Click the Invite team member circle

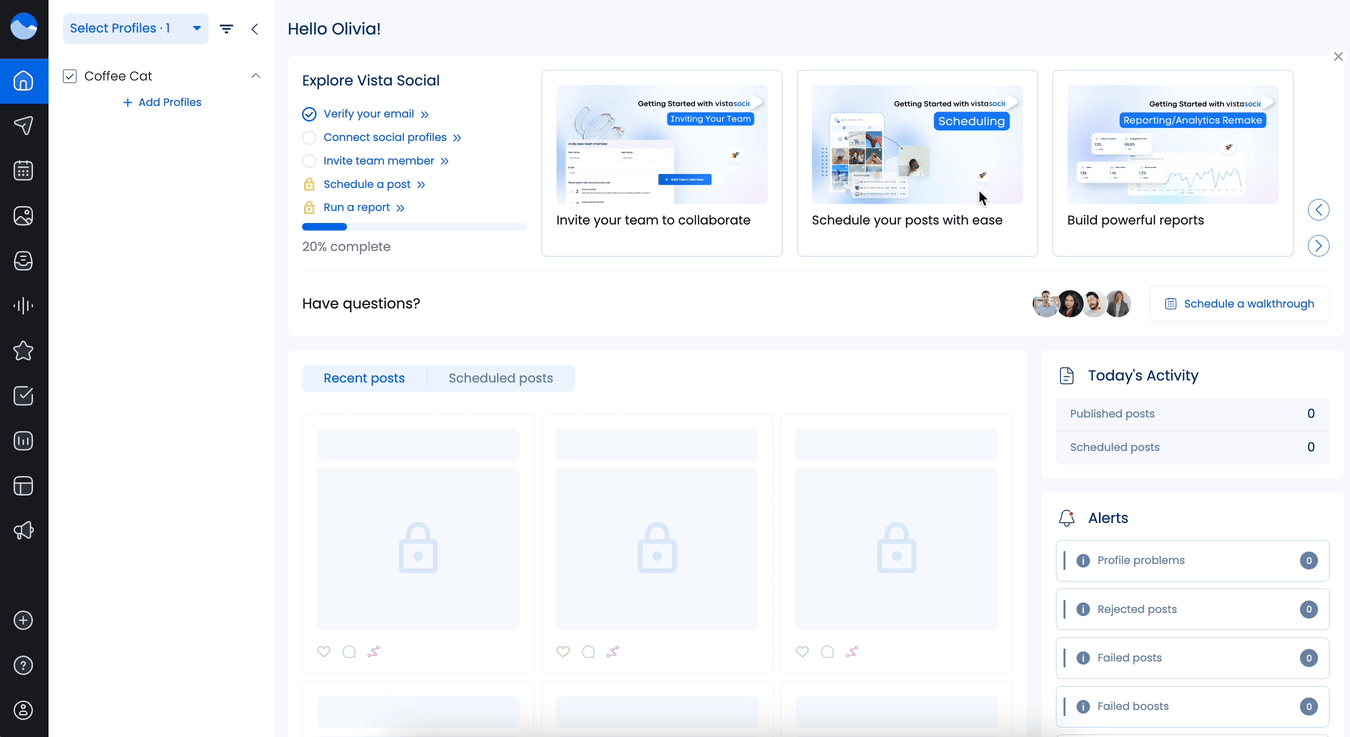pos(309,161)
